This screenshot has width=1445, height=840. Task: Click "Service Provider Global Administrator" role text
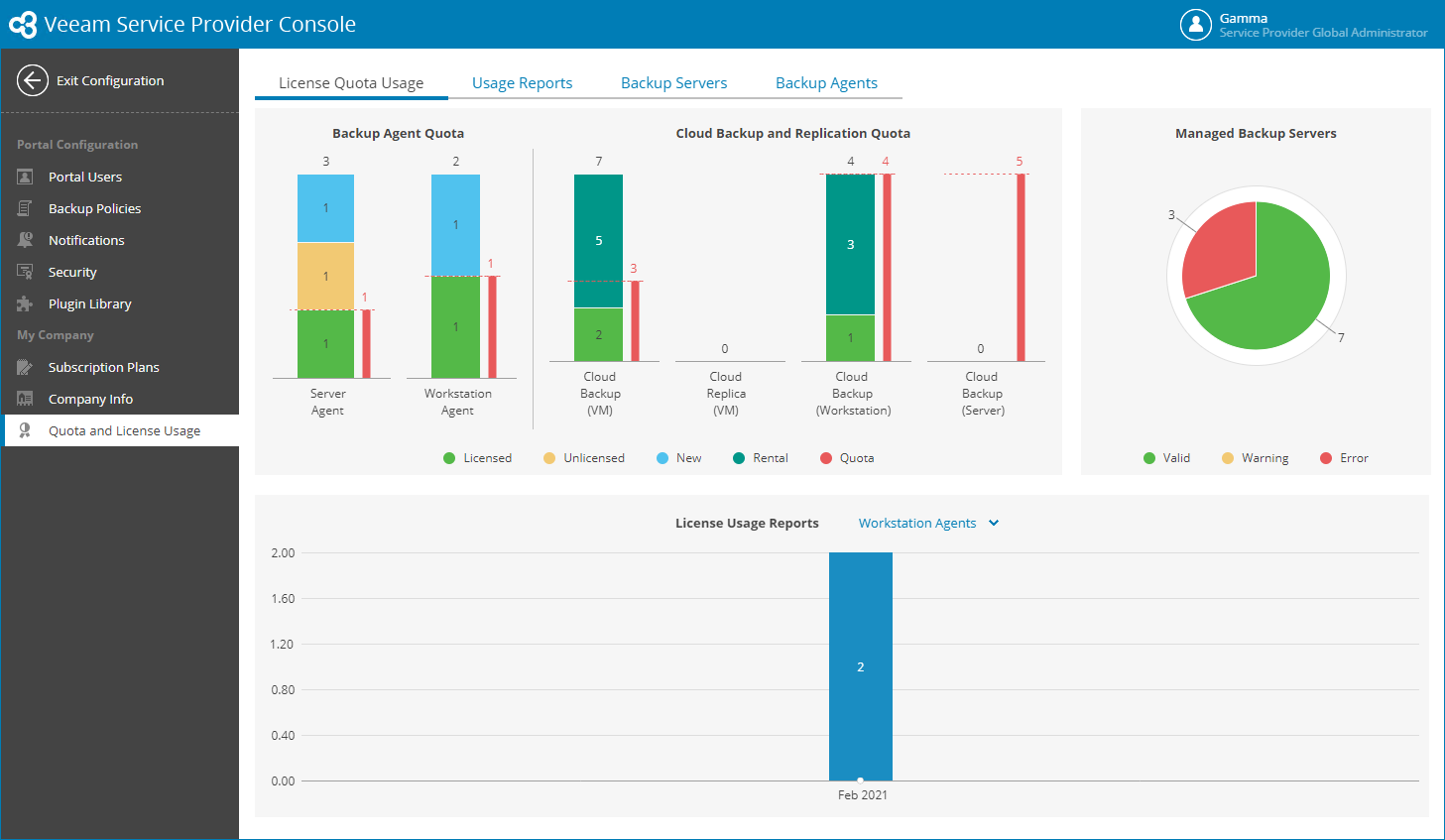click(1323, 33)
